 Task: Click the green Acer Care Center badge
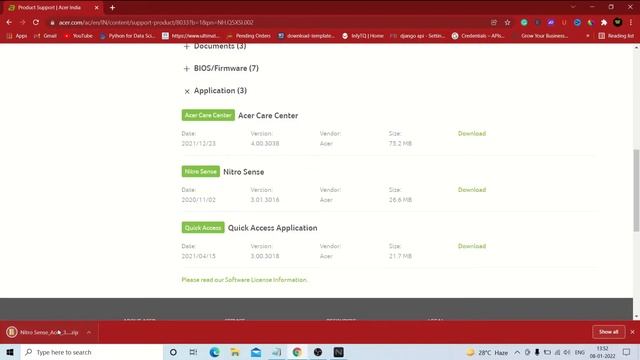click(208, 115)
